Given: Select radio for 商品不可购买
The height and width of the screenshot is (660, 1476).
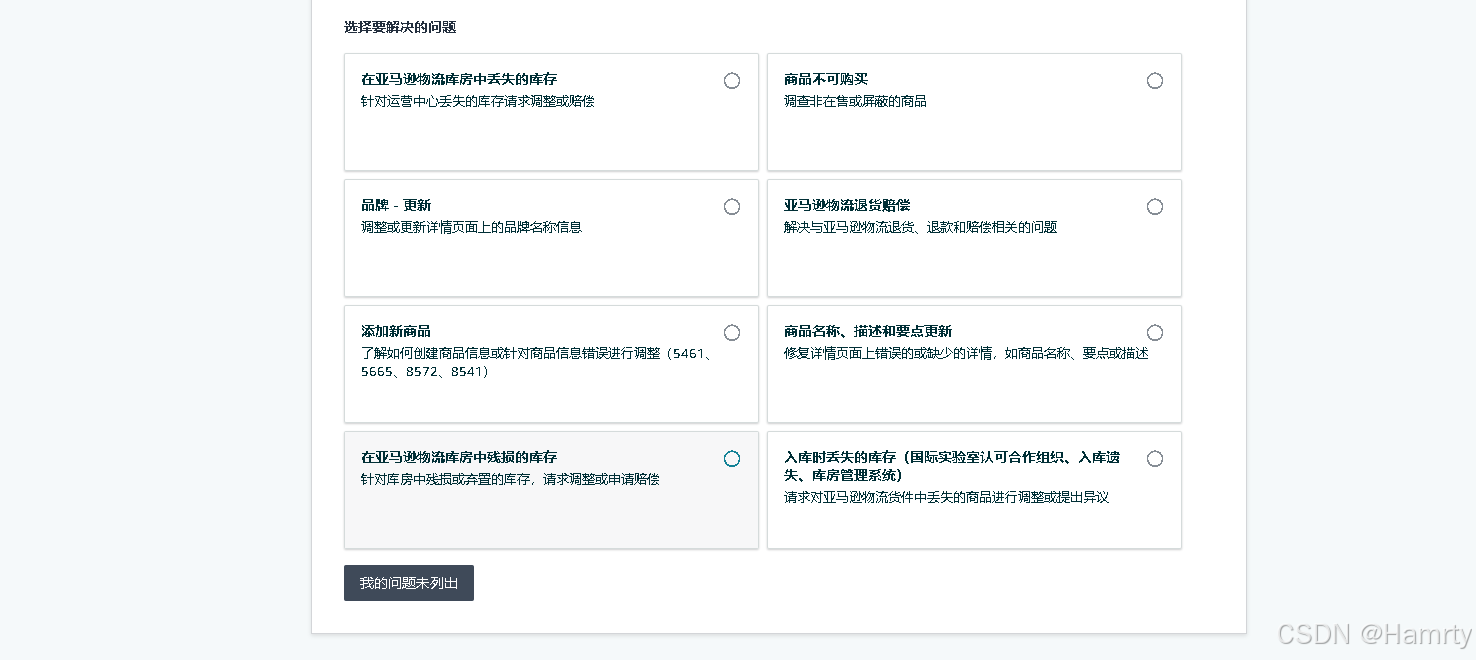Looking at the screenshot, I should pos(1155,81).
